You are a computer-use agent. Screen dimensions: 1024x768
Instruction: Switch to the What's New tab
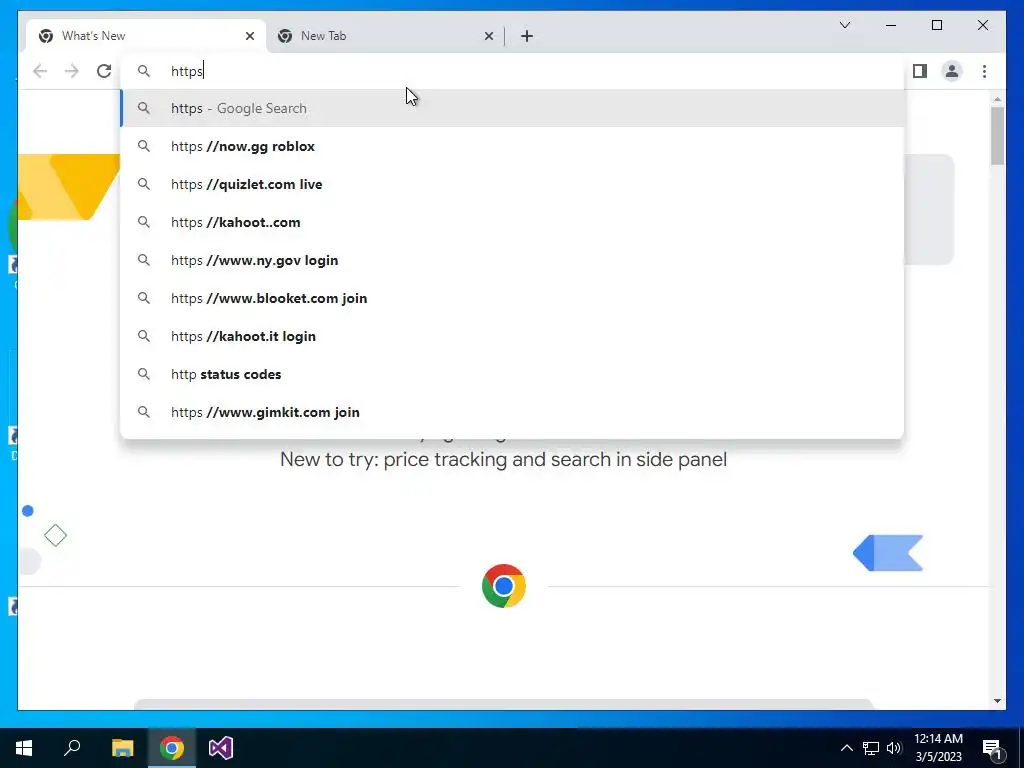click(146, 36)
